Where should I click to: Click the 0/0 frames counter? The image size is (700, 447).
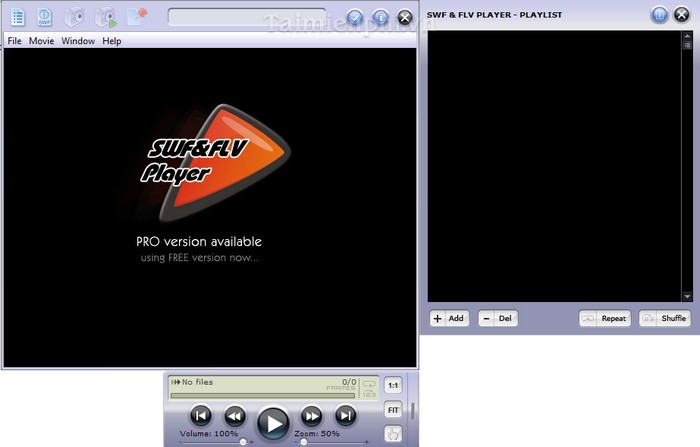coord(349,382)
